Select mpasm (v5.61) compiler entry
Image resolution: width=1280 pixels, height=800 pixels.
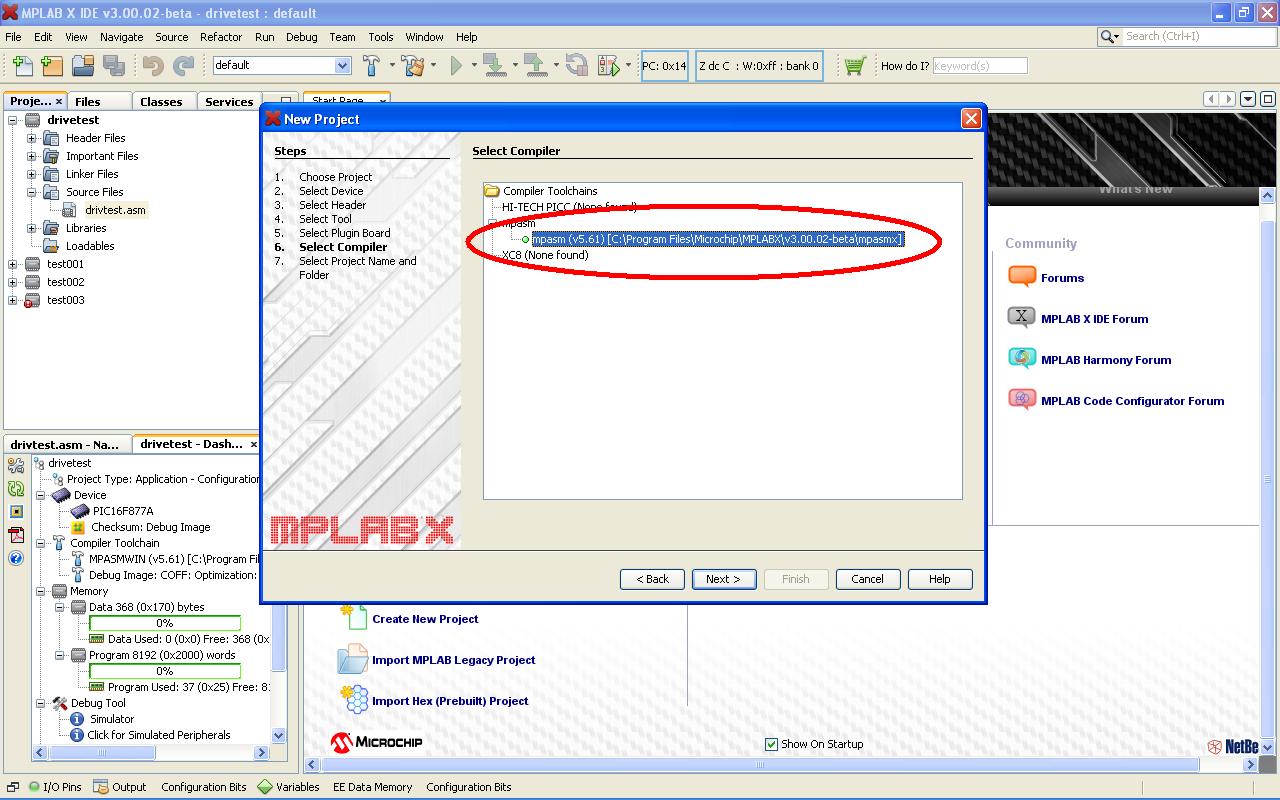point(717,239)
